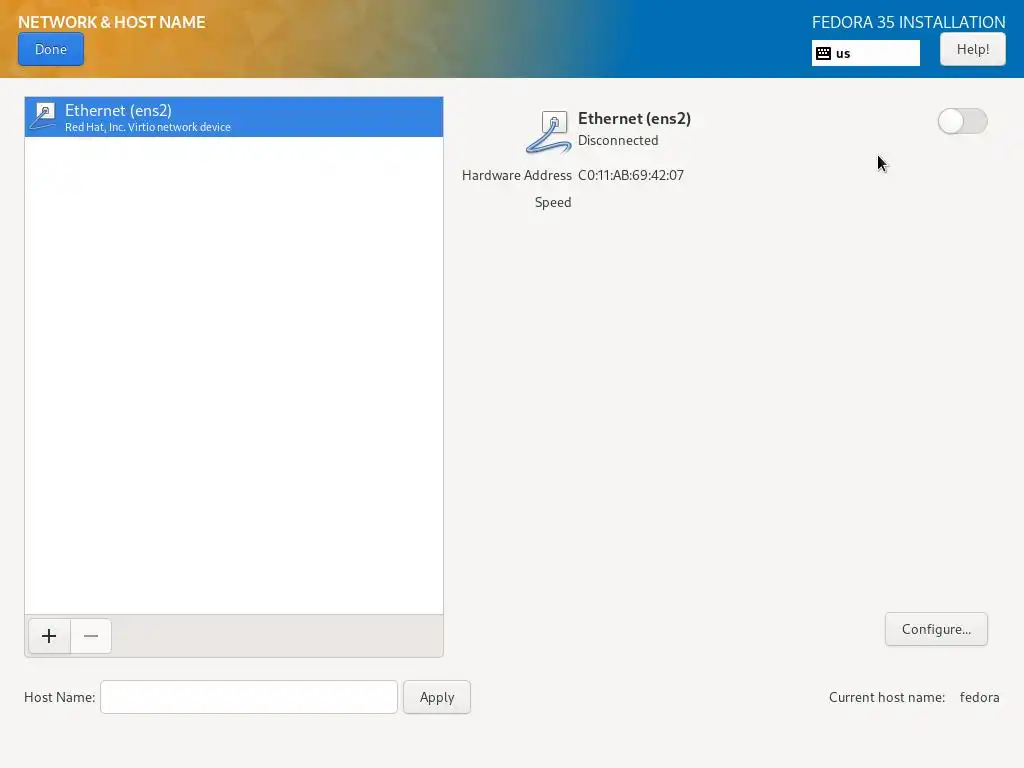
Task: Focus the Host Name input field
Action: [x=249, y=697]
